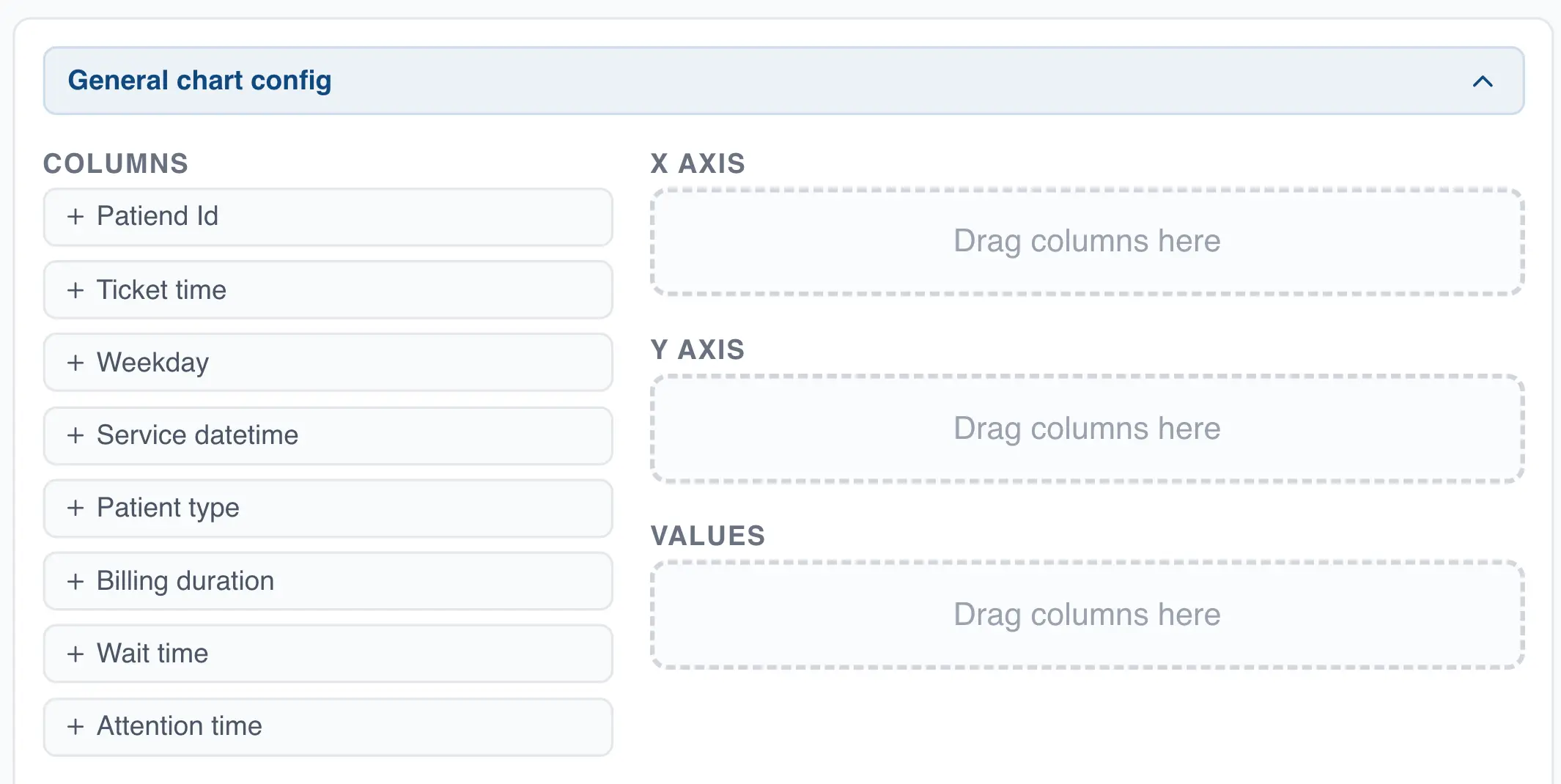
Task: Select the Attention time column item
Action: (x=328, y=726)
